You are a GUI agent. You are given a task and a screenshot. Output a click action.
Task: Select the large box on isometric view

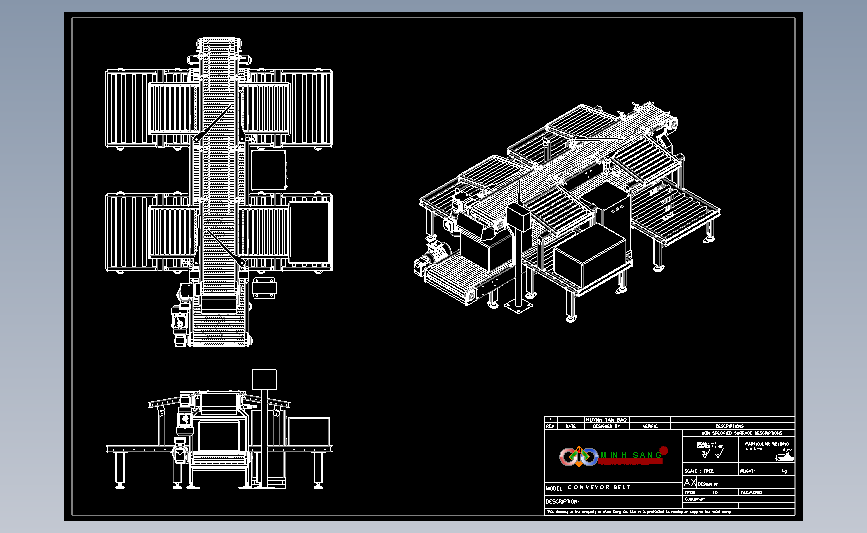(x=590, y=258)
